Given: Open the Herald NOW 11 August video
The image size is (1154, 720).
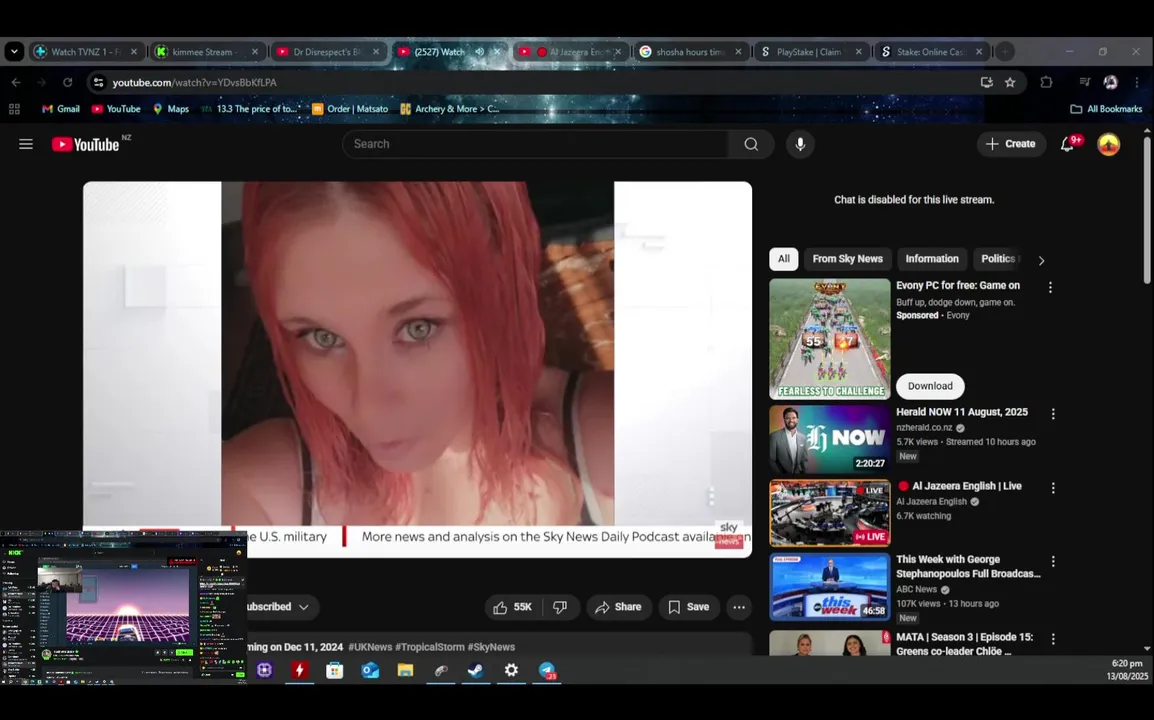Looking at the screenshot, I should pyautogui.click(x=829, y=440).
